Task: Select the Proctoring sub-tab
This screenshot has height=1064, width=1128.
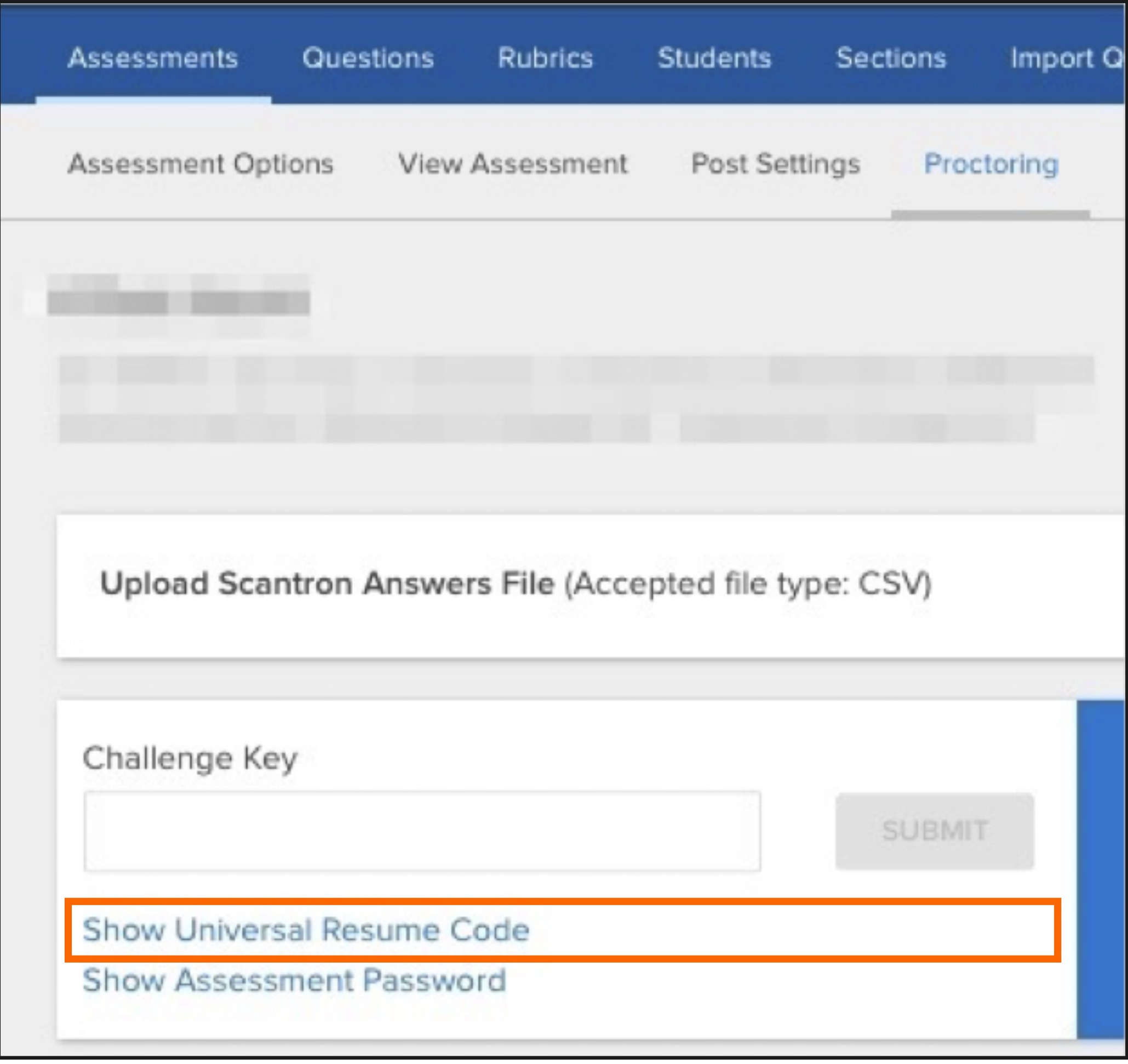Action: point(991,164)
